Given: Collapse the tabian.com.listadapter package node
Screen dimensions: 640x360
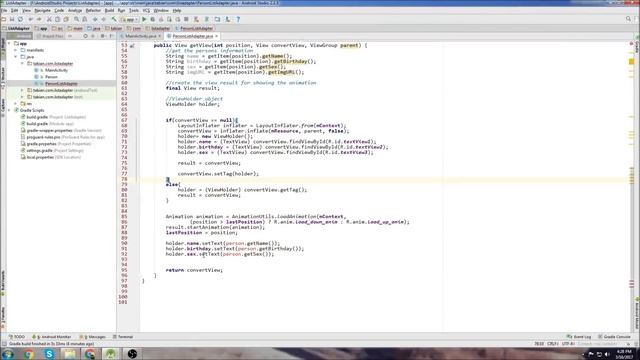Looking at the screenshot, I should pos(22,64).
